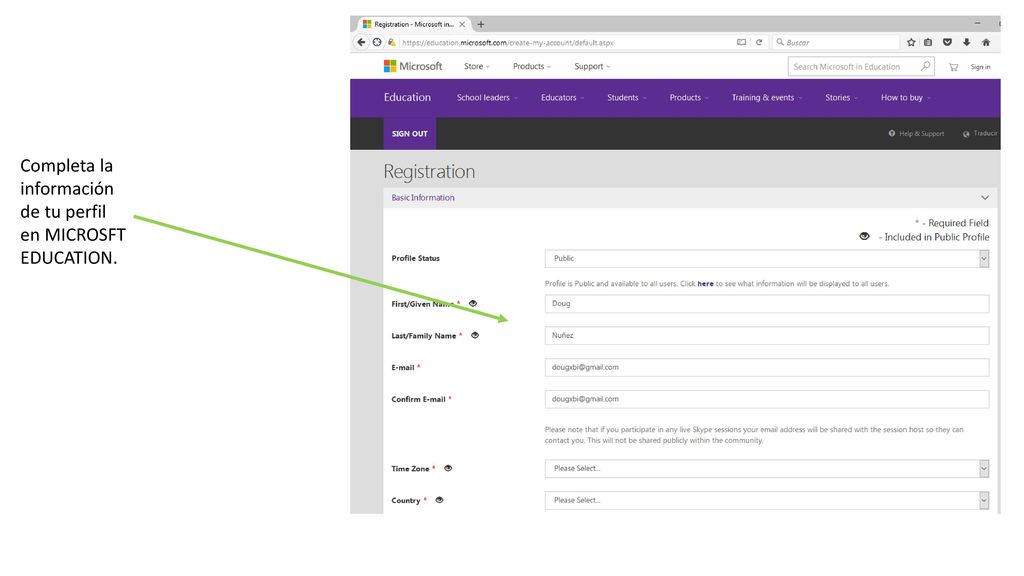Click the Microsoft logo
The image size is (1024, 576).
pyautogui.click(x=413, y=66)
